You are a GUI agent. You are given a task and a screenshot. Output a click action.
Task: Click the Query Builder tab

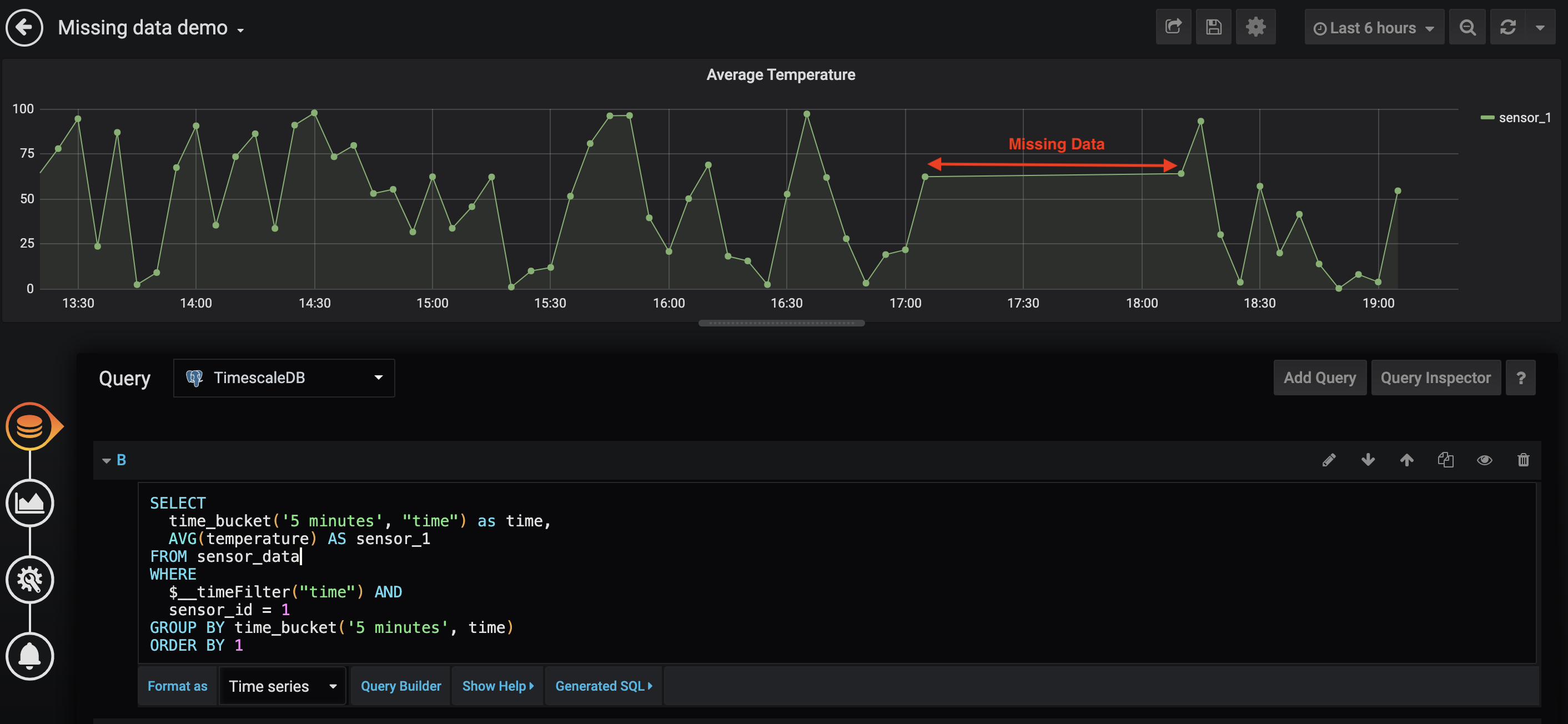click(402, 686)
